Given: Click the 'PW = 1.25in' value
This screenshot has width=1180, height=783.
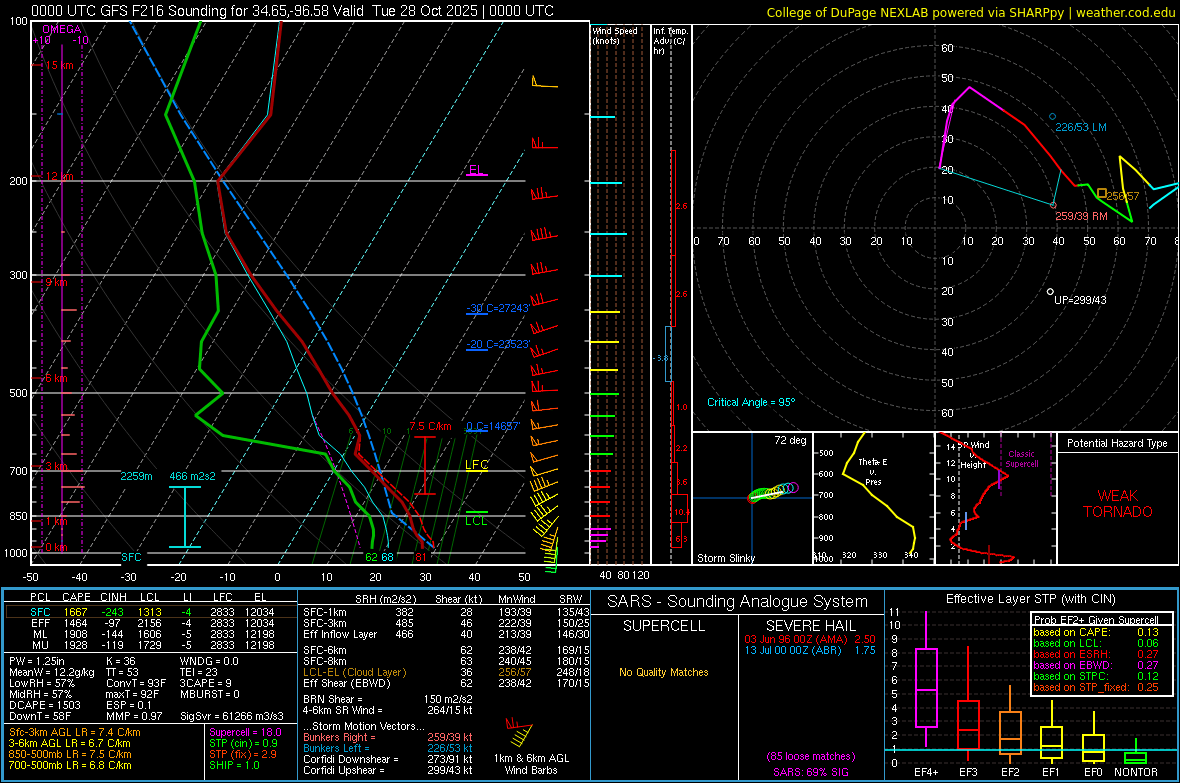Looking at the screenshot, I should tap(36, 661).
